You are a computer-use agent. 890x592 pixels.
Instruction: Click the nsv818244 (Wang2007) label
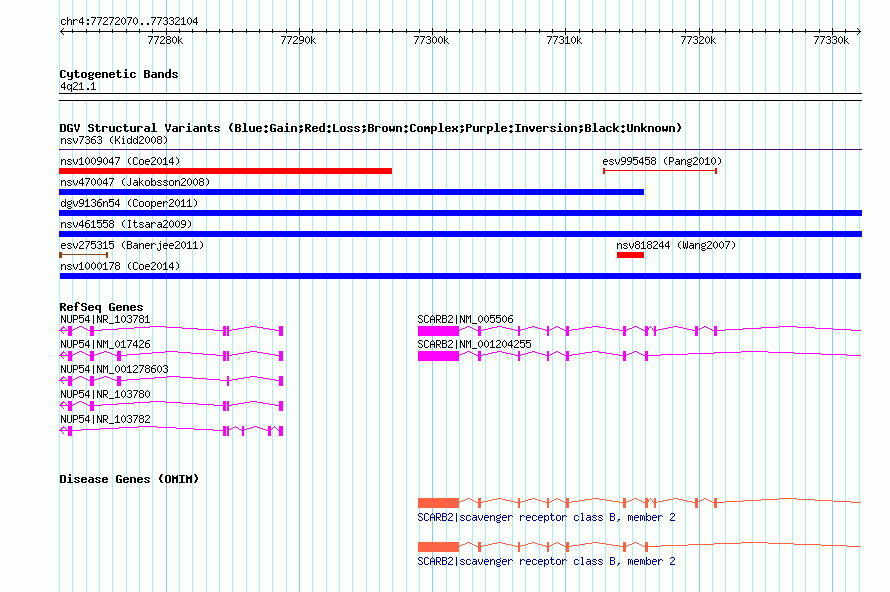tap(676, 245)
